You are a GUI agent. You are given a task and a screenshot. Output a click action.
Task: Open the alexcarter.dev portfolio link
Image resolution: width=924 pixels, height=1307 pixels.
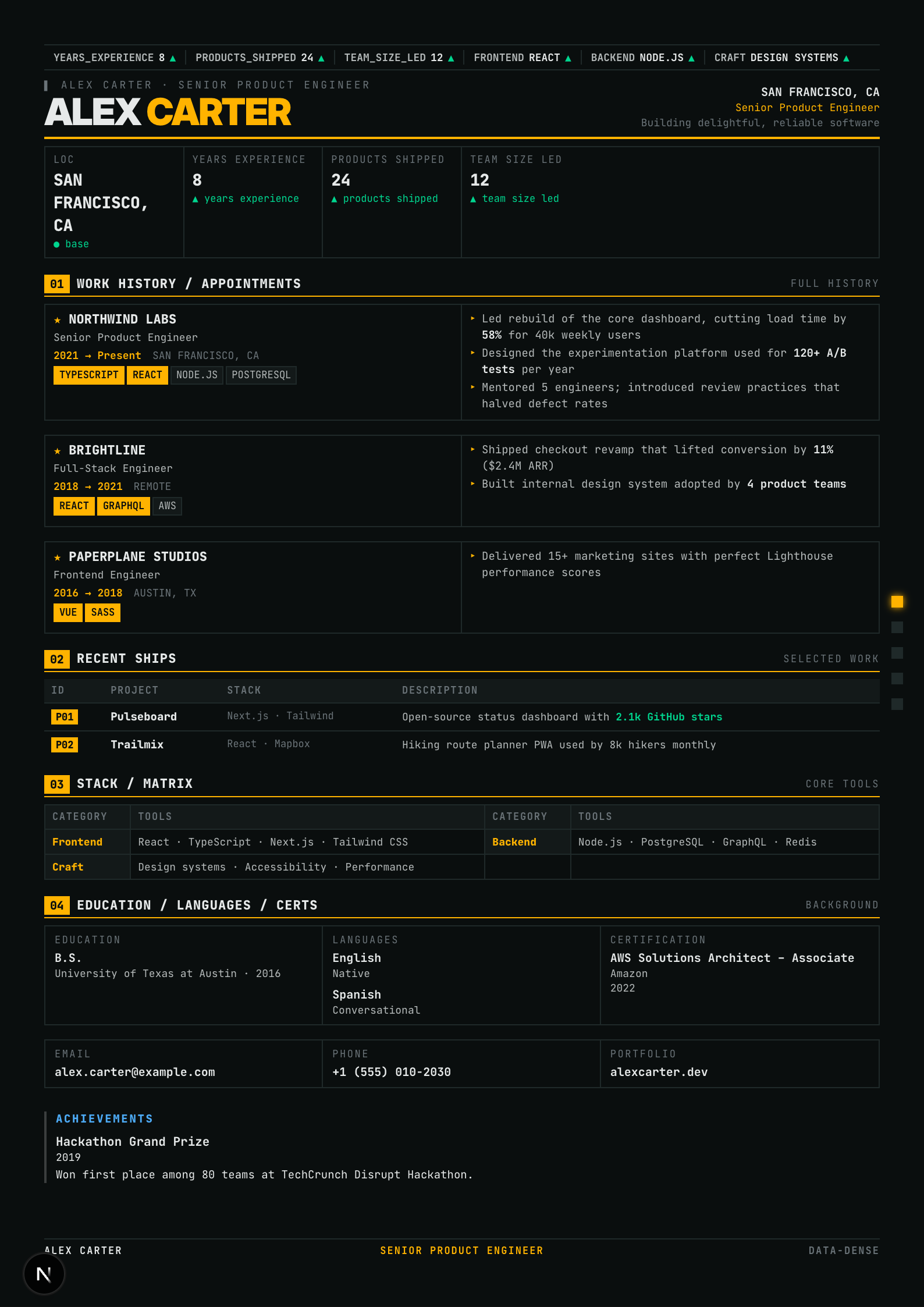pyautogui.click(x=659, y=1072)
